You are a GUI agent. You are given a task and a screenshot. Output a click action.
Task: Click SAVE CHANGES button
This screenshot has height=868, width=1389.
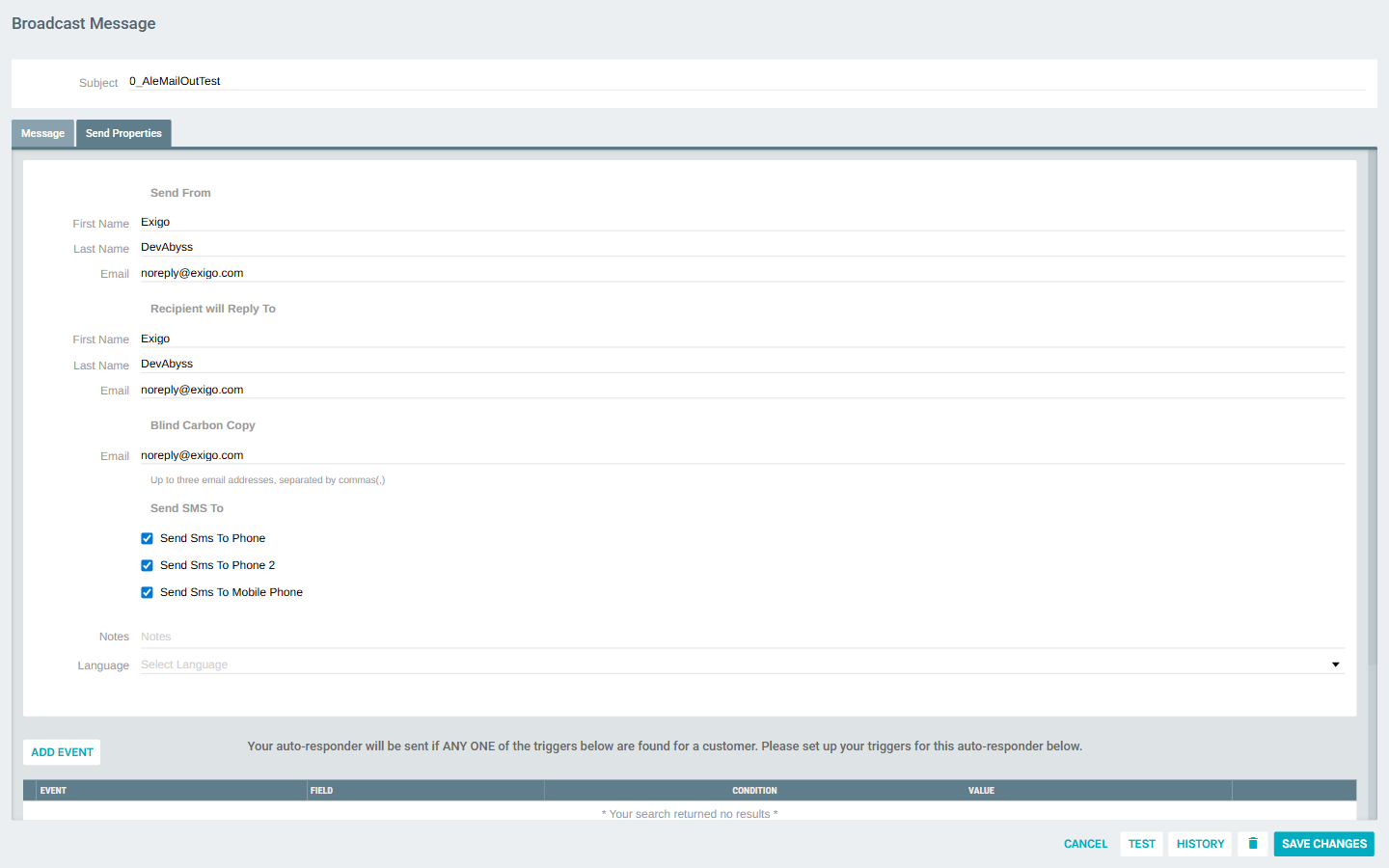[1323, 844]
